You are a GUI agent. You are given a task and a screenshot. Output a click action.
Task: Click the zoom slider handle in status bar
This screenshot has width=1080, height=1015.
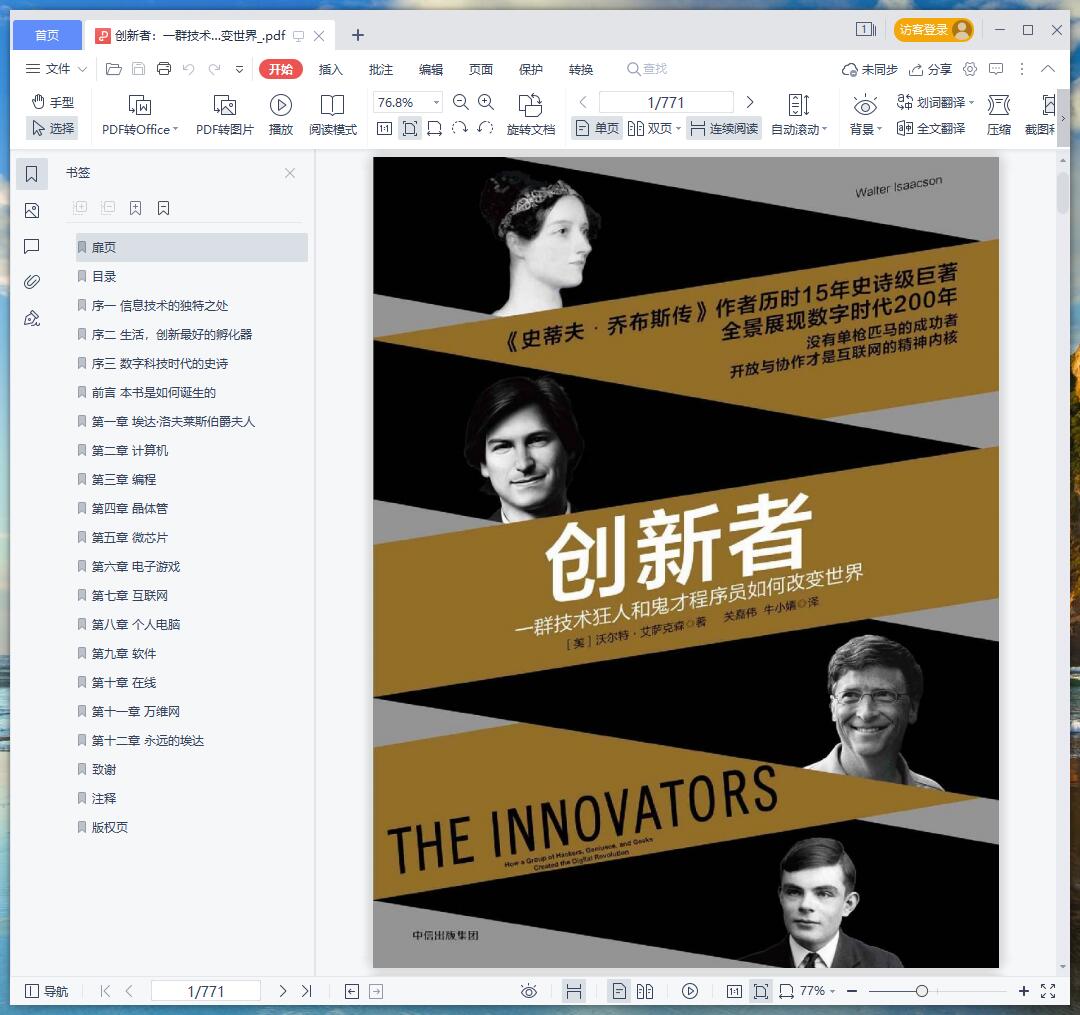coord(922,991)
